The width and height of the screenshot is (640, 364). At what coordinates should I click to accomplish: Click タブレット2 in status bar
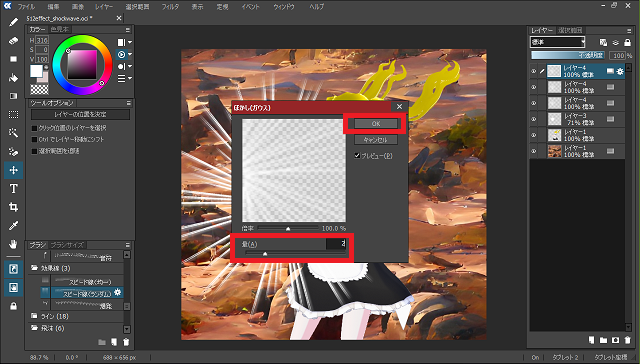point(565,357)
